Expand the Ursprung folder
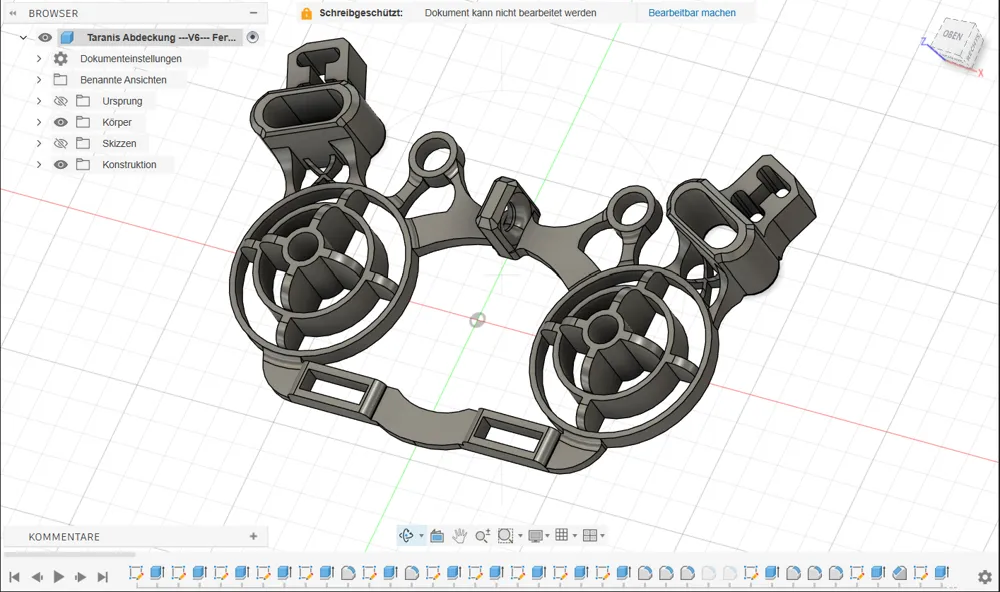 (x=39, y=101)
